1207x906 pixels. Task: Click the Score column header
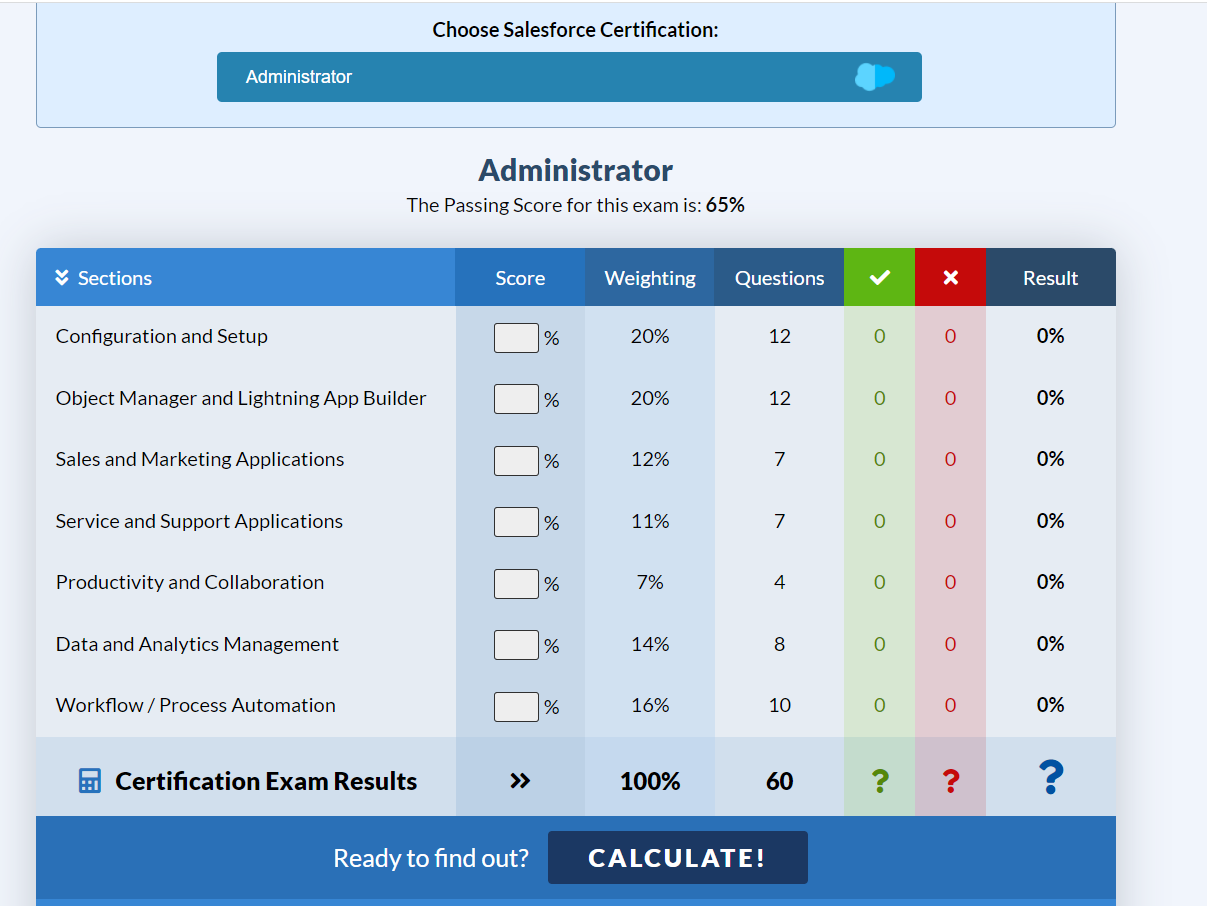click(x=520, y=278)
